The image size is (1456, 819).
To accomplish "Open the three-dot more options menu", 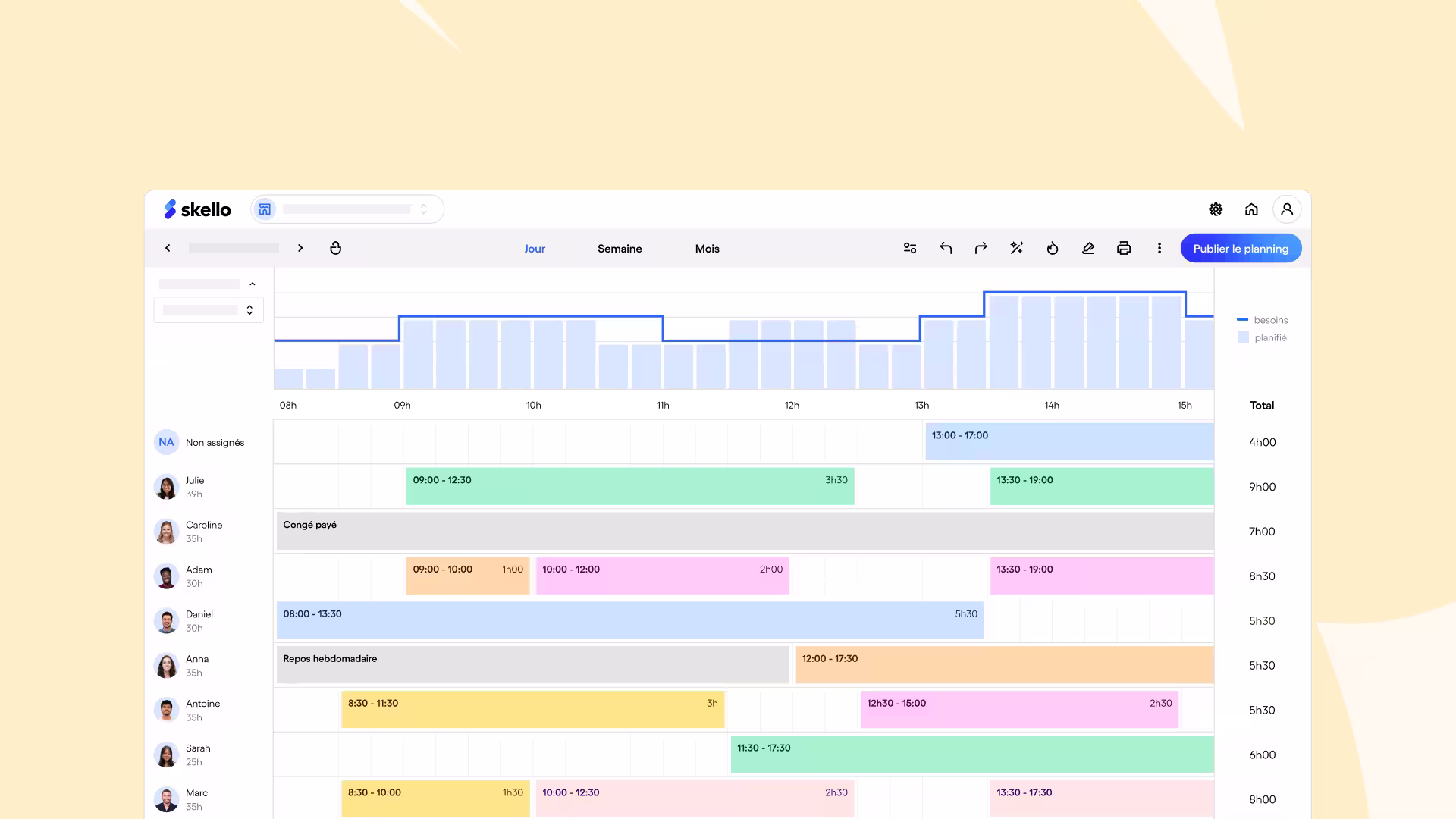I will pos(1159,248).
